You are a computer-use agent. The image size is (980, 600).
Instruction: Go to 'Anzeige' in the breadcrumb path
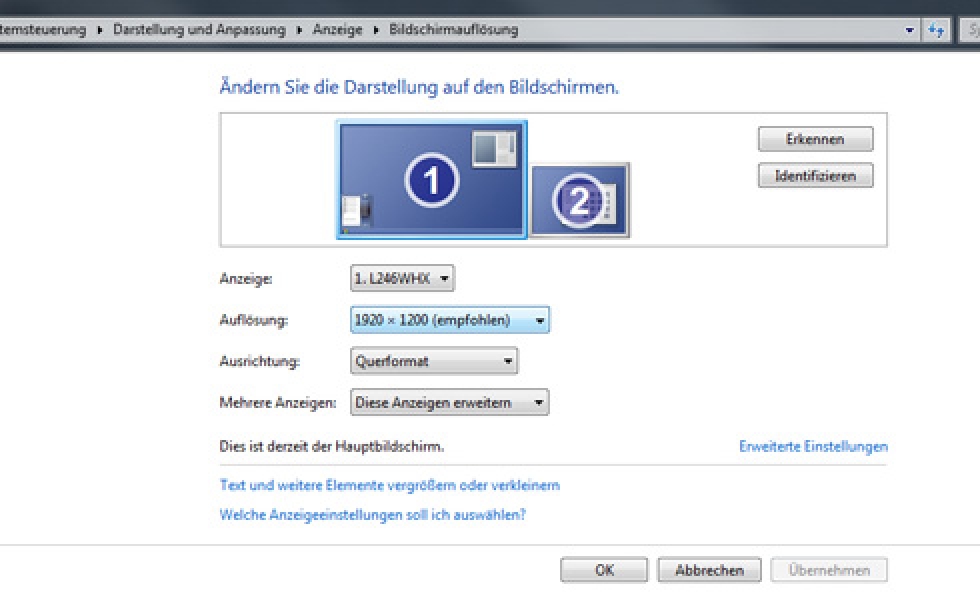pos(336,30)
